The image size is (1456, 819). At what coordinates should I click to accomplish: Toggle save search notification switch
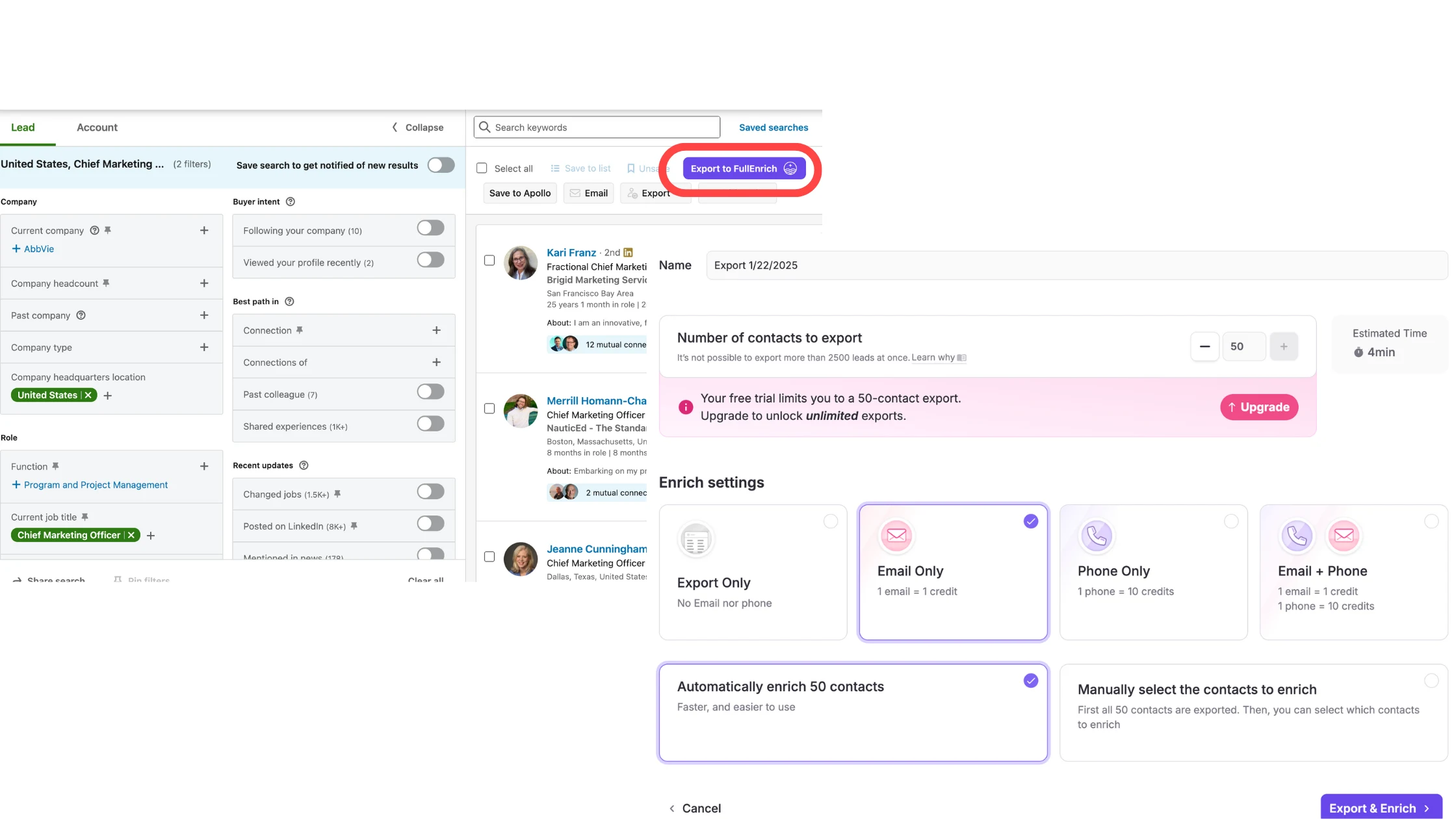point(441,165)
